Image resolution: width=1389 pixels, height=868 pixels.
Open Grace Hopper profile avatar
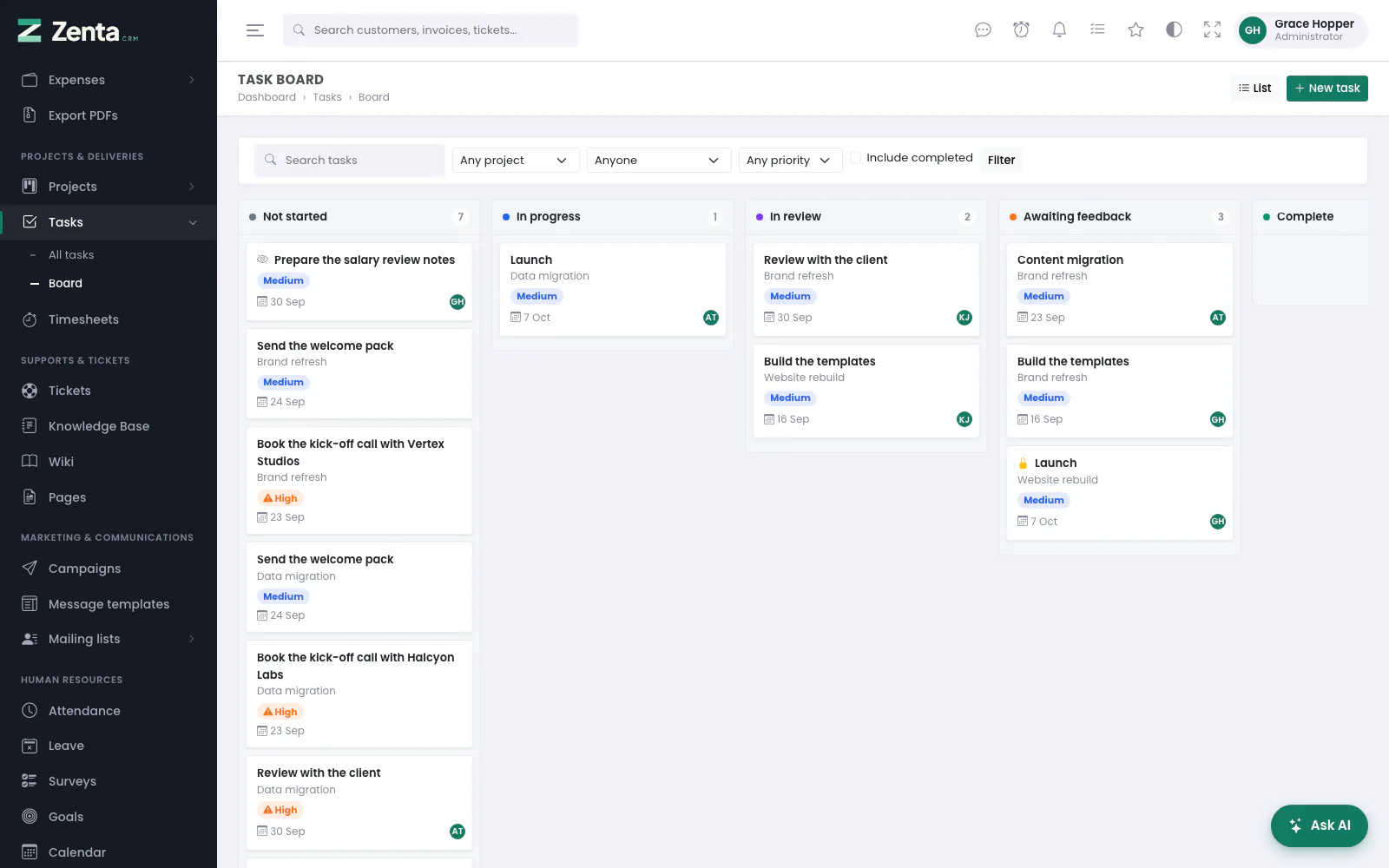point(1253,30)
